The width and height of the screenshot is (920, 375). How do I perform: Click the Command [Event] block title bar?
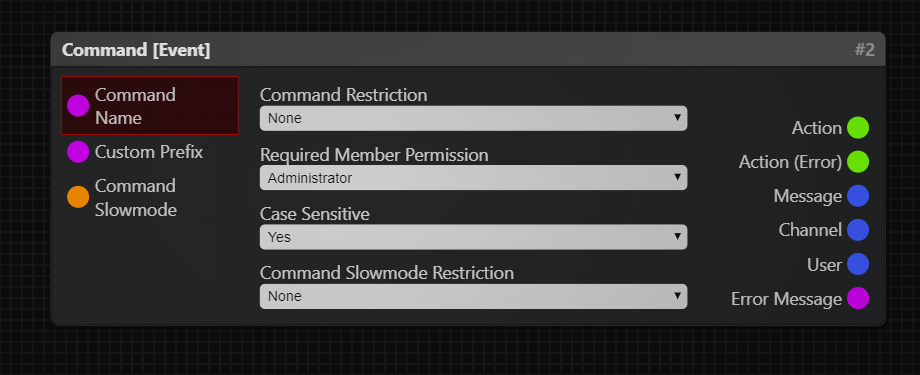pyautogui.click(x=468, y=49)
